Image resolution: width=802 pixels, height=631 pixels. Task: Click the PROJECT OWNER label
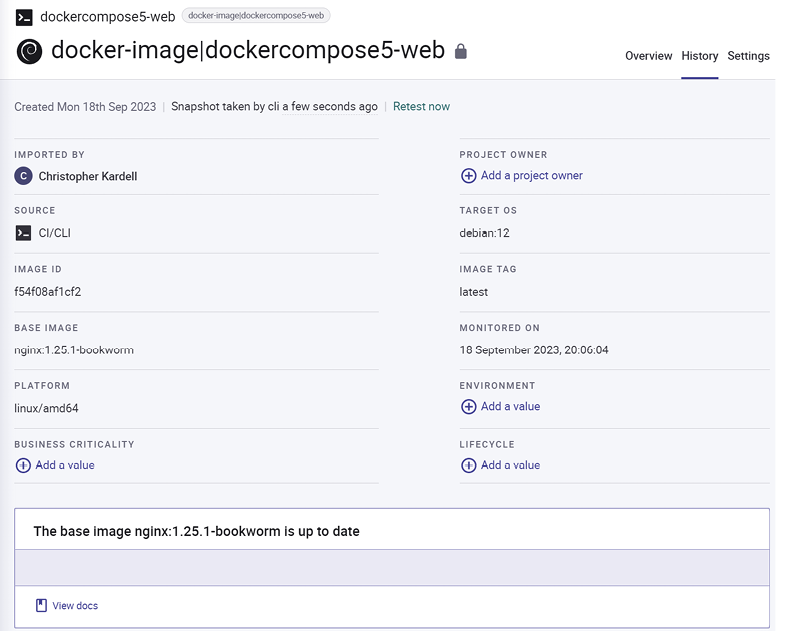tap(503, 154)
